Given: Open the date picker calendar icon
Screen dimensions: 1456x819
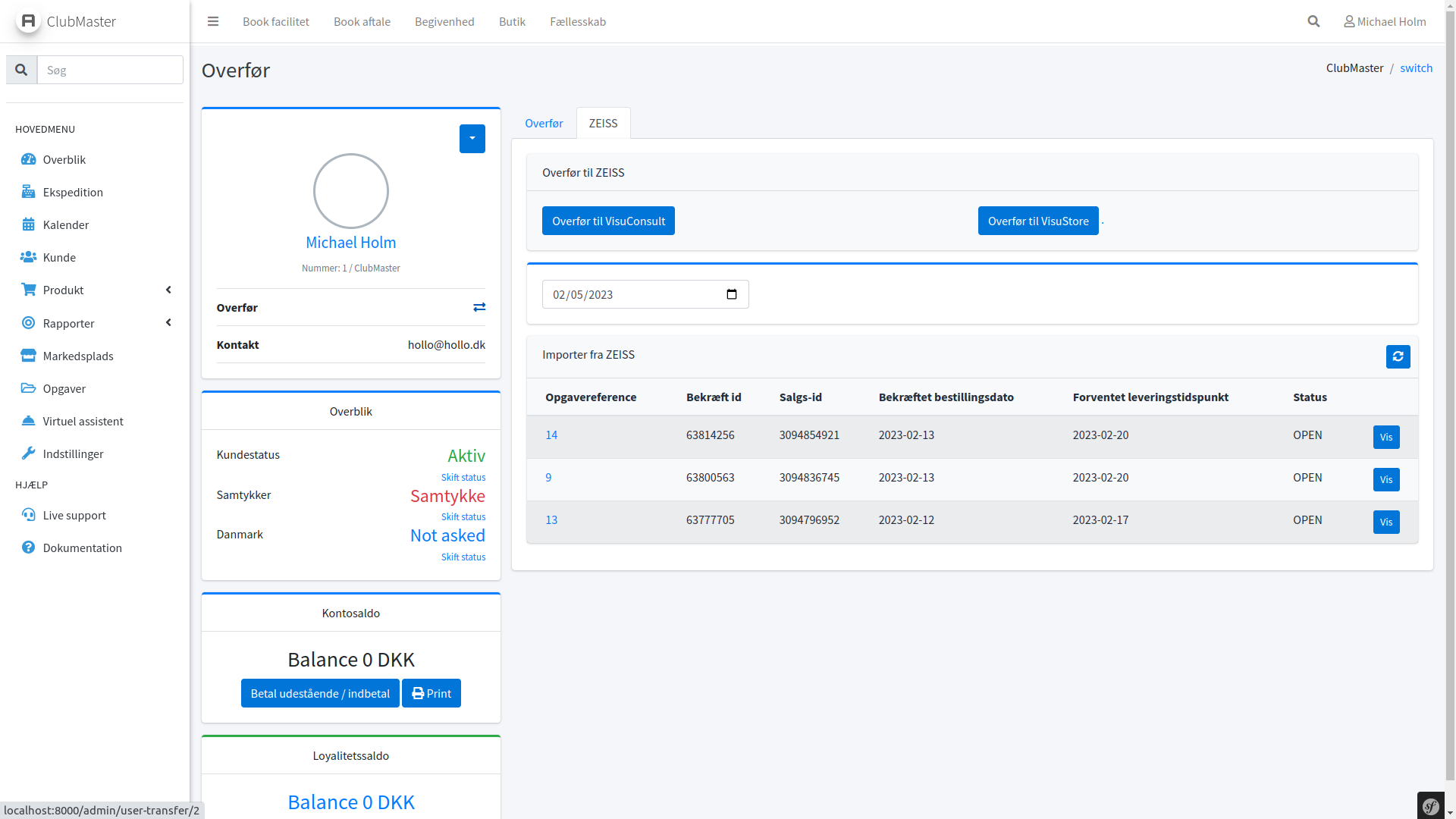Looking at the screenshot, I should 732,294.
